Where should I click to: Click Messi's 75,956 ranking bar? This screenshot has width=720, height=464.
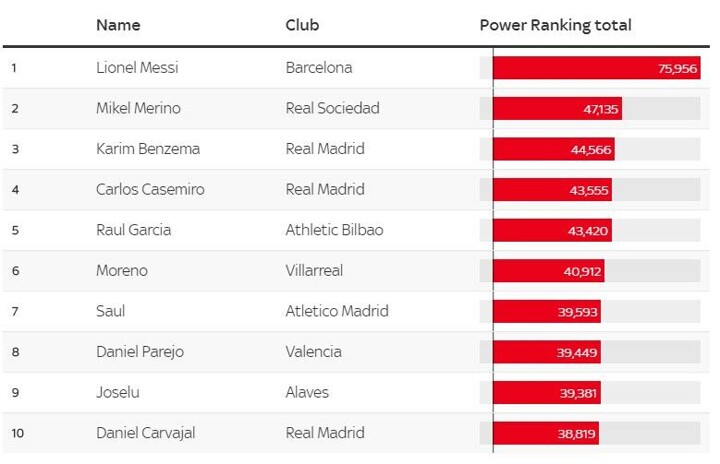[596, 68]
